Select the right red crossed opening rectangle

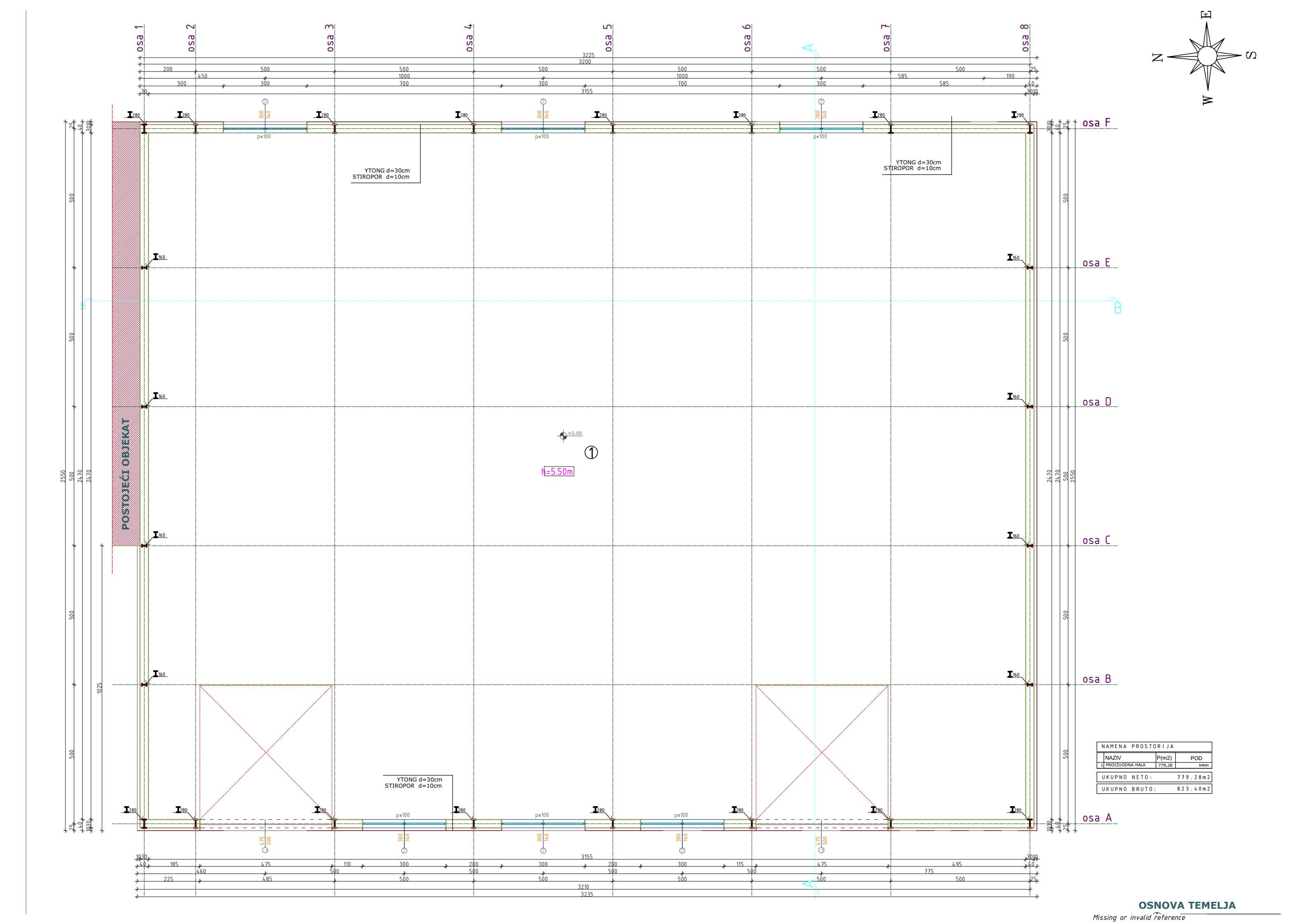tap(822, 753)
